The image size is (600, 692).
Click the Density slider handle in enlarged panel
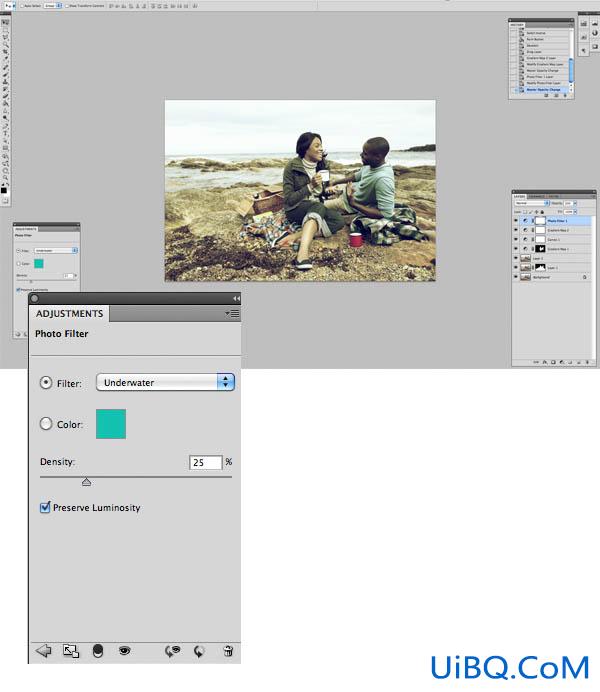tap(86, 481)
